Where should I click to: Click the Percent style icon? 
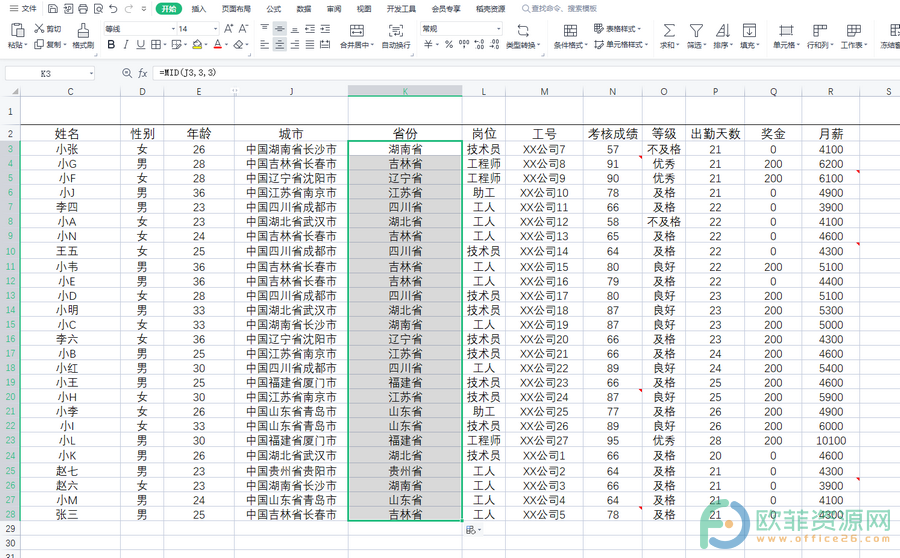(x=448, y=44)
